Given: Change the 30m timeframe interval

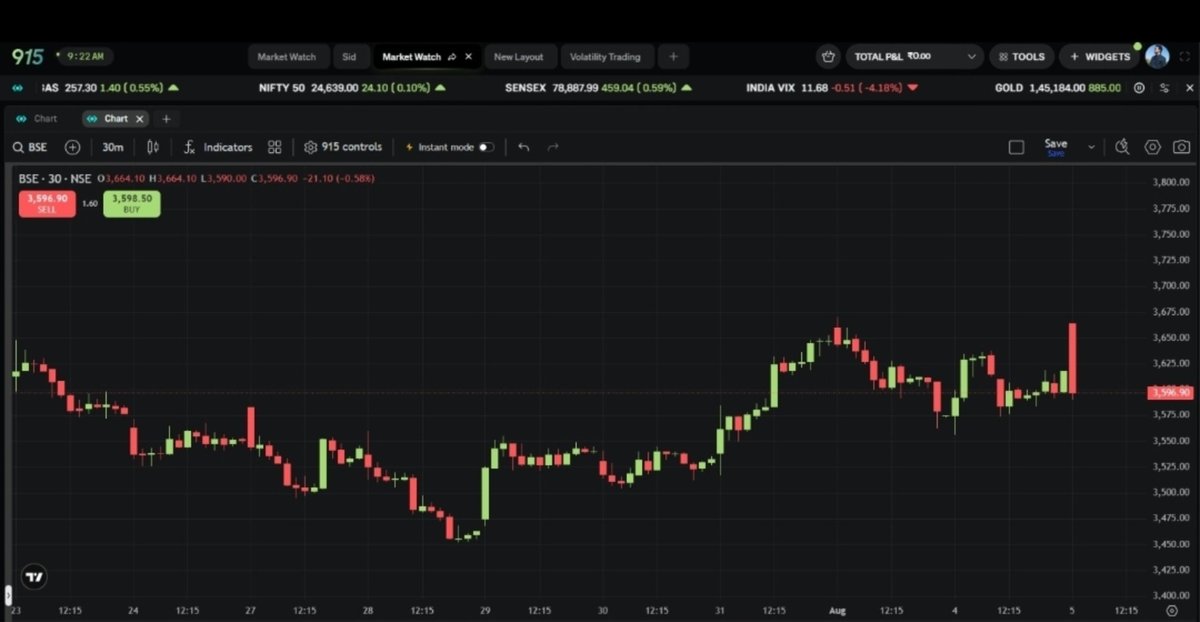Looking at the screenshot, I should tap(113, 147).
